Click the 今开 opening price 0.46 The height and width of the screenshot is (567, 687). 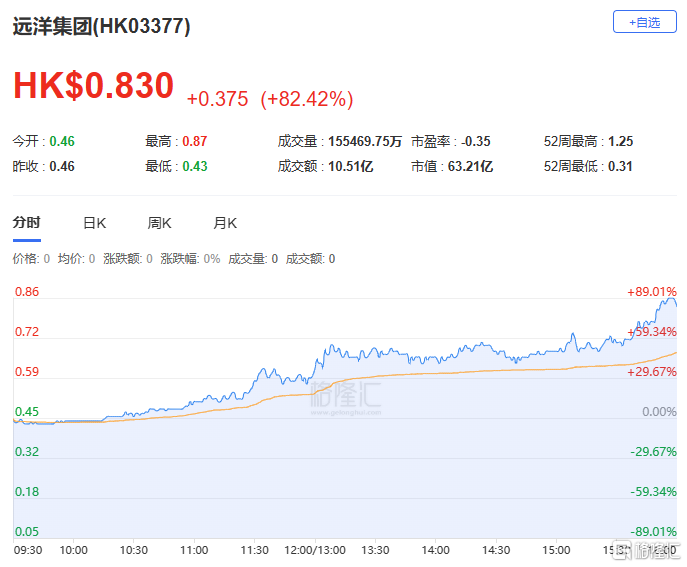(62, 141)
